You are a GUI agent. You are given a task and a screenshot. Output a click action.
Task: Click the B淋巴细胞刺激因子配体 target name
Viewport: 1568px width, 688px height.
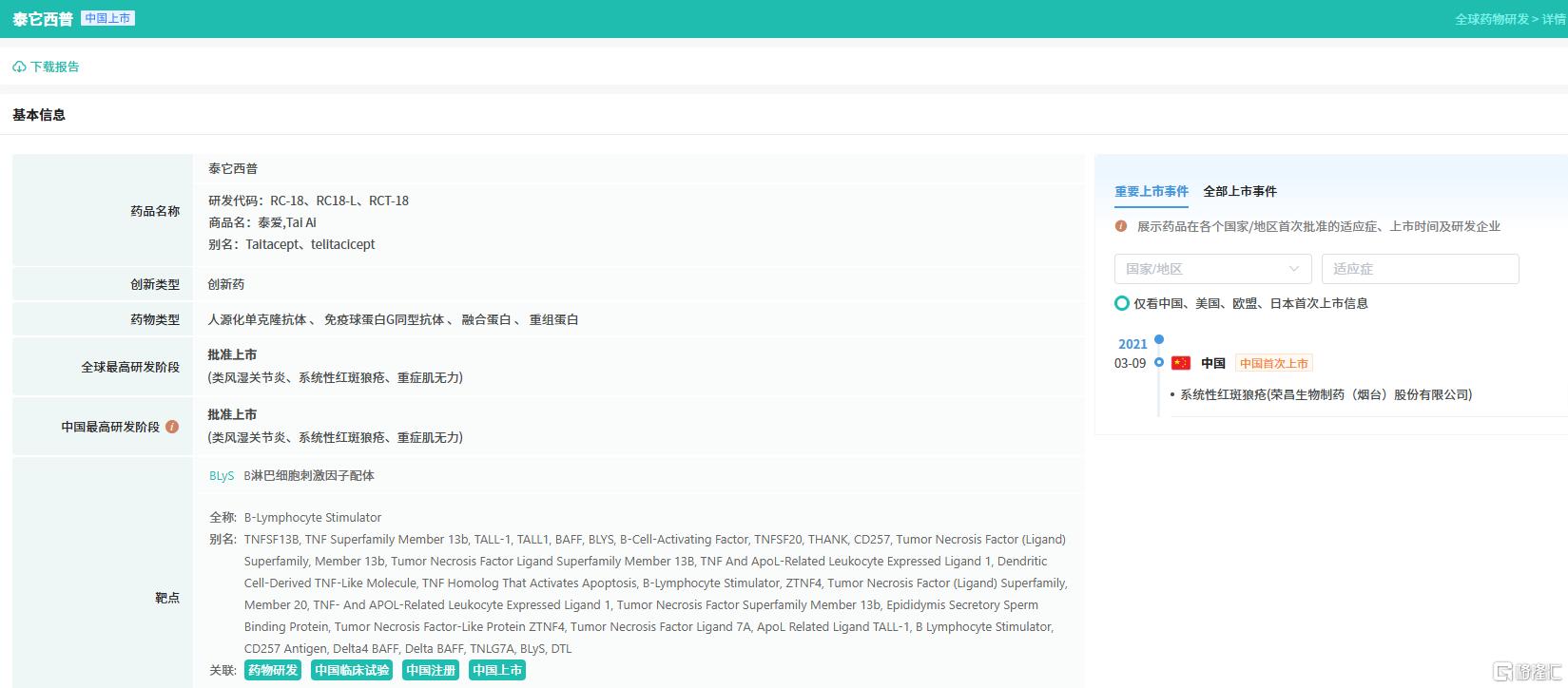[309, 475]
